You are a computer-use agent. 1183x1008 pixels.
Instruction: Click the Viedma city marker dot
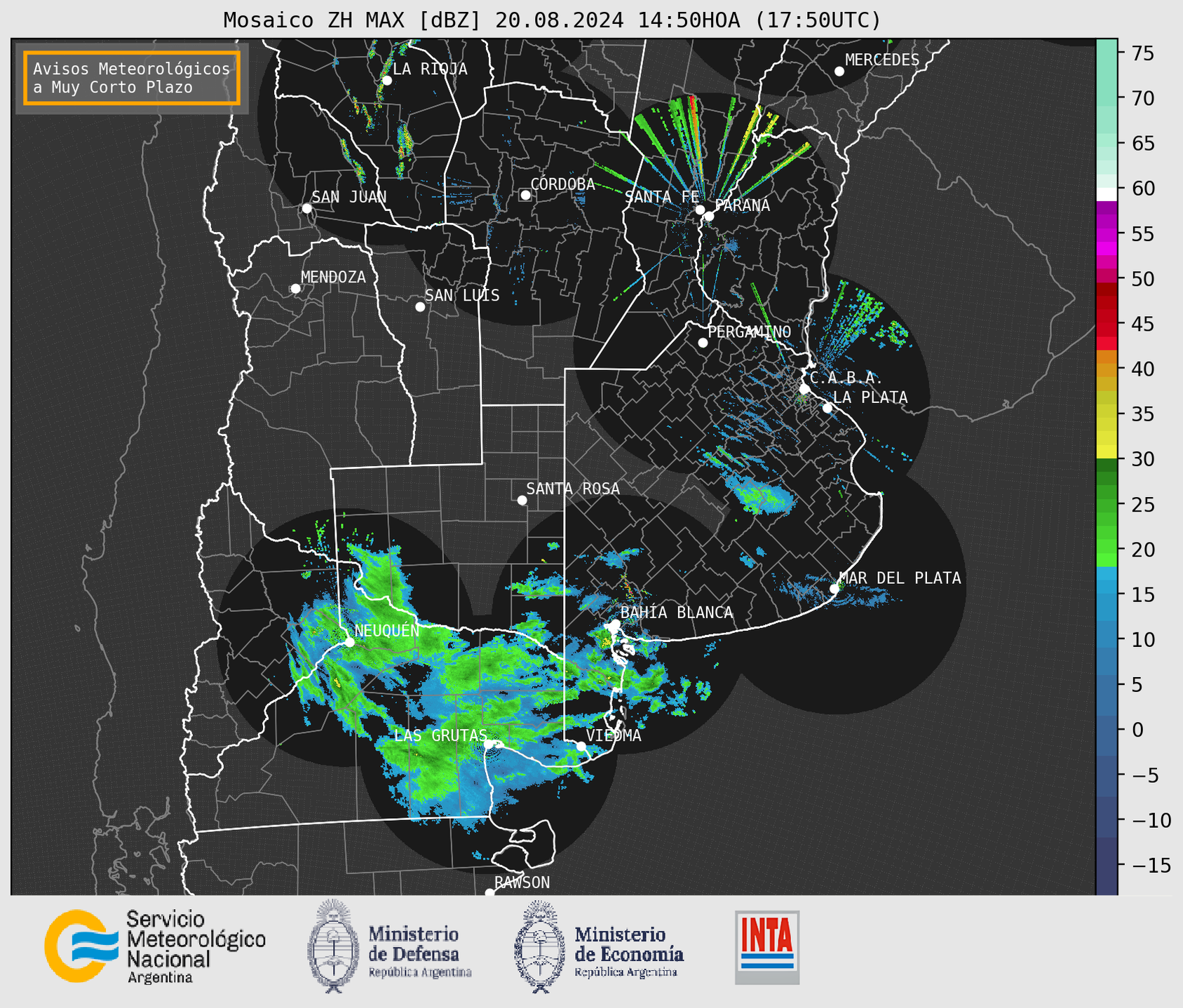click(x=581, y=747)
